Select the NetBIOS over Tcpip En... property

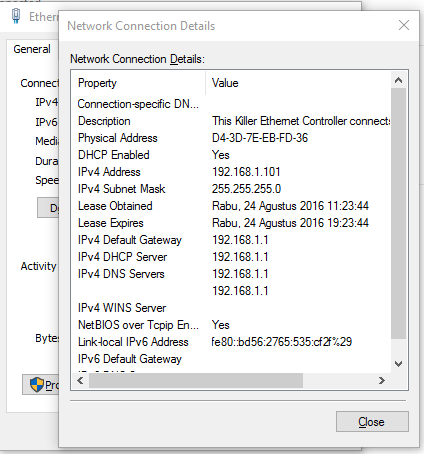coord(138,325)
